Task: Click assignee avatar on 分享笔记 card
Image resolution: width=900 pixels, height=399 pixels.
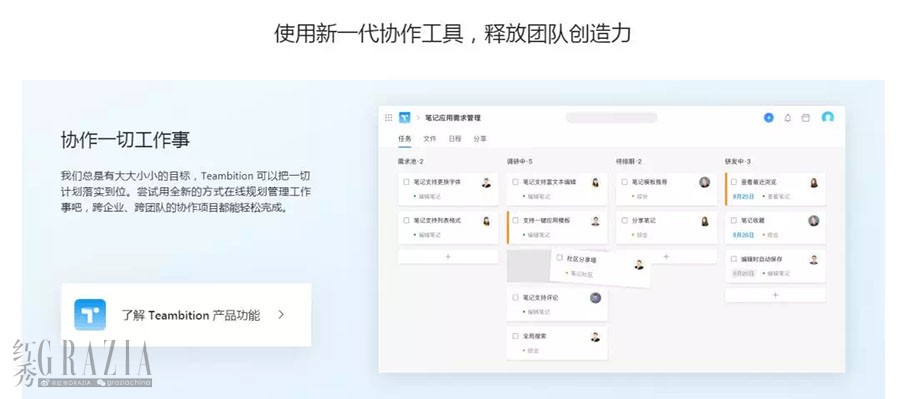Action: coord(705,221)
